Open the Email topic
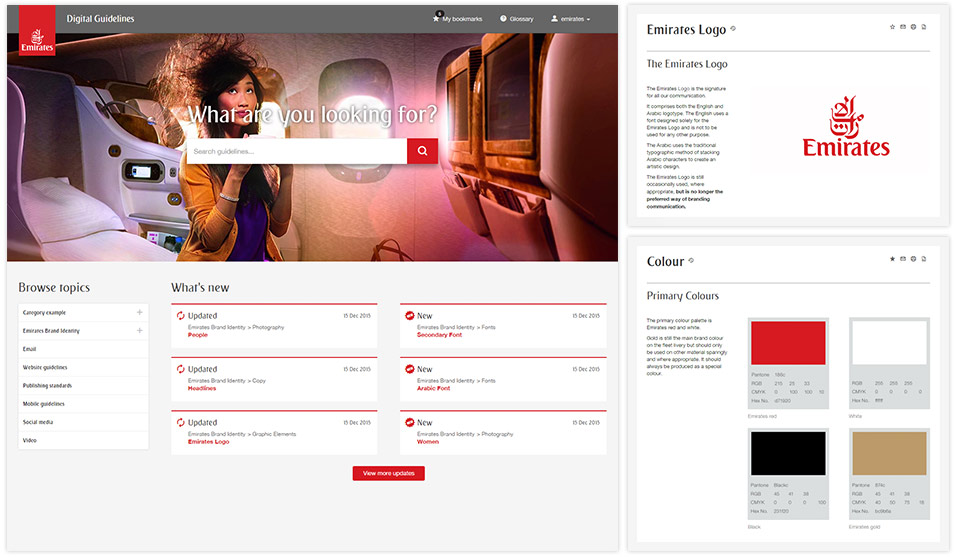 83,349
